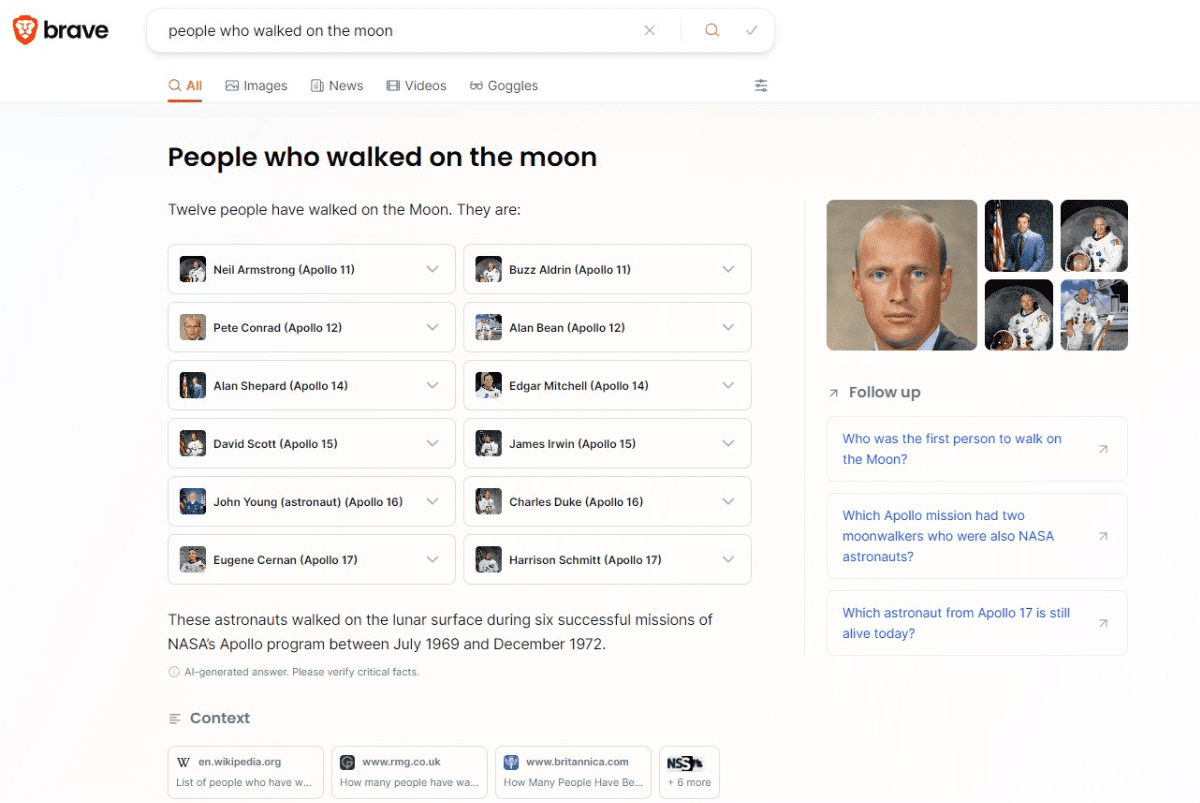Switch to the Videos tab
The image size is (1200, 803).
[416, 86]
